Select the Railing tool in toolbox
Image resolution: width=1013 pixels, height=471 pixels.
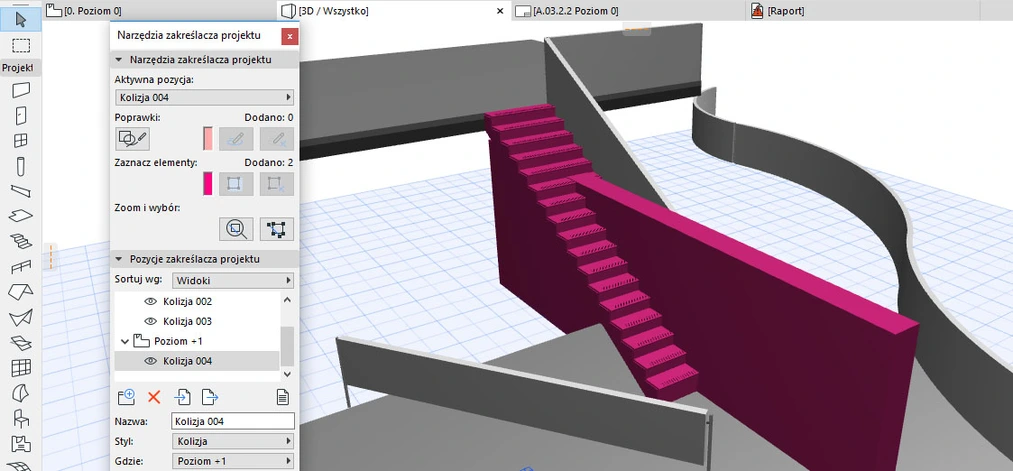tap(21, 266)
